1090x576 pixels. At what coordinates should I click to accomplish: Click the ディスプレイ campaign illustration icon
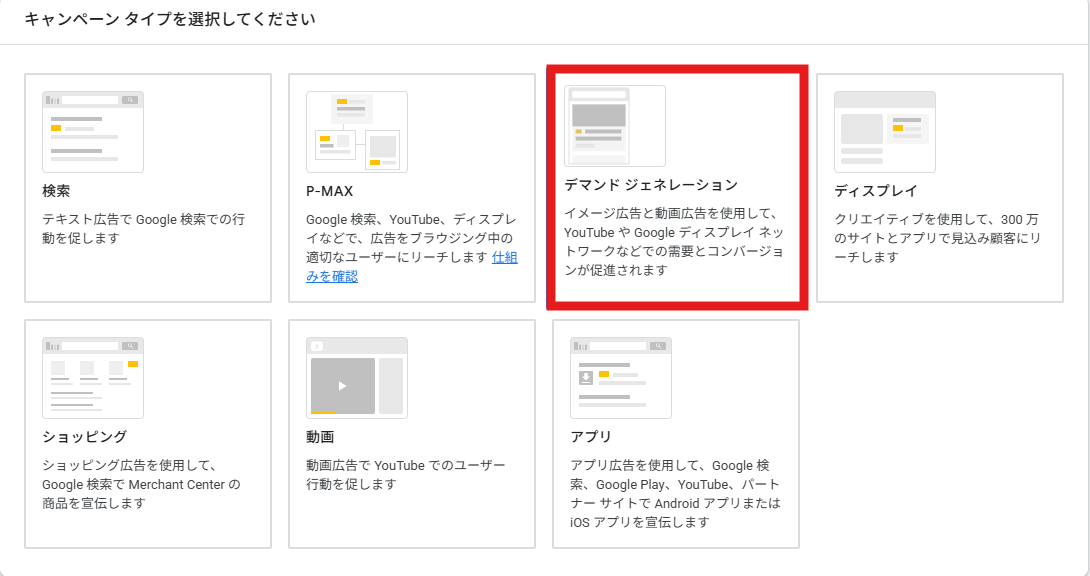885,131
